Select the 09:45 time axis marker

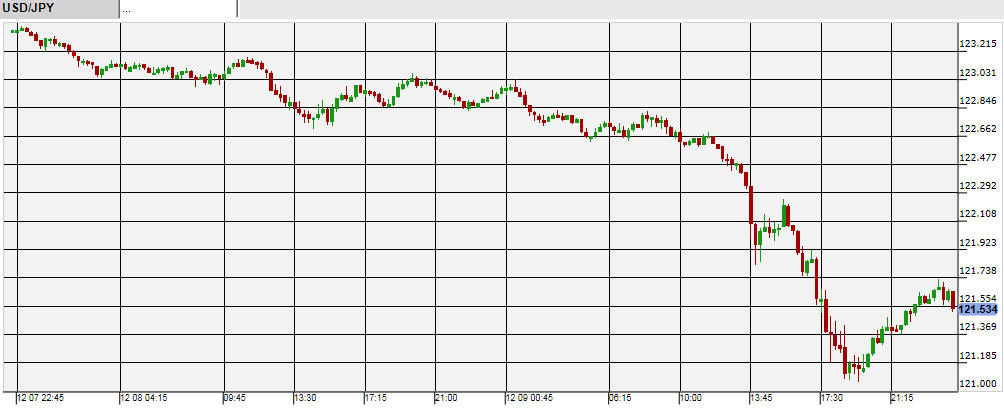point(234,398)
